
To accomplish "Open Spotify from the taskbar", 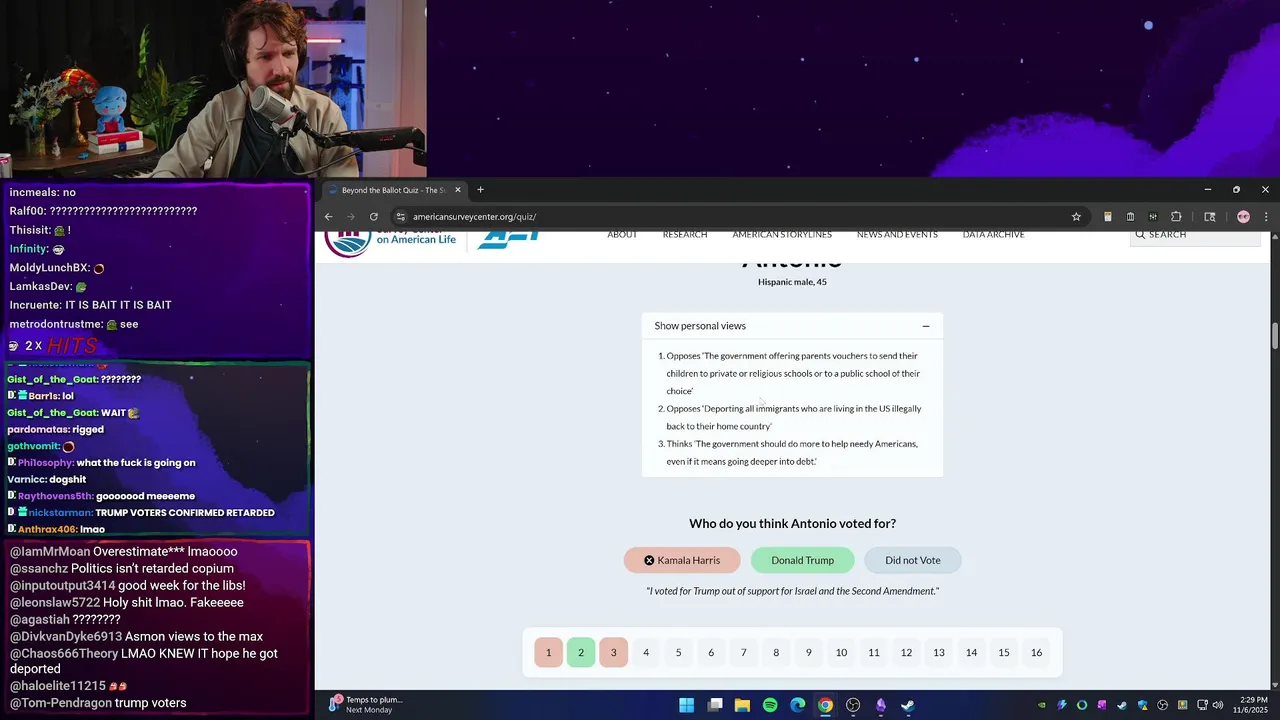I will click(x=770, y=705).
